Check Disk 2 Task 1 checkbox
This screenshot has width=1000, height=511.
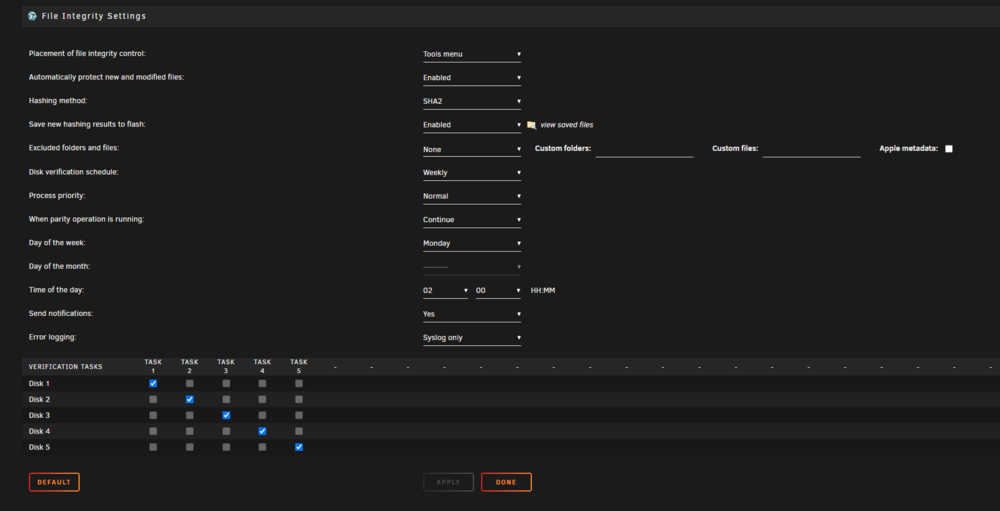tap(153, 399)
